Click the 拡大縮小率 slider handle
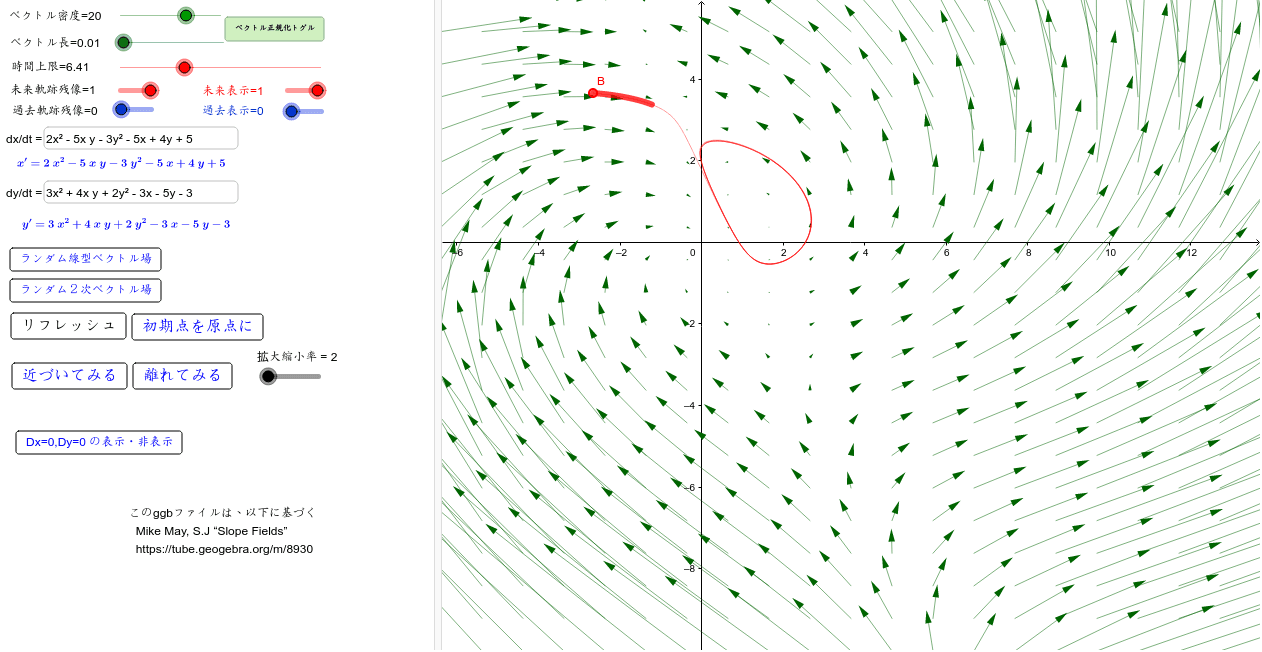 click(268, 376)
